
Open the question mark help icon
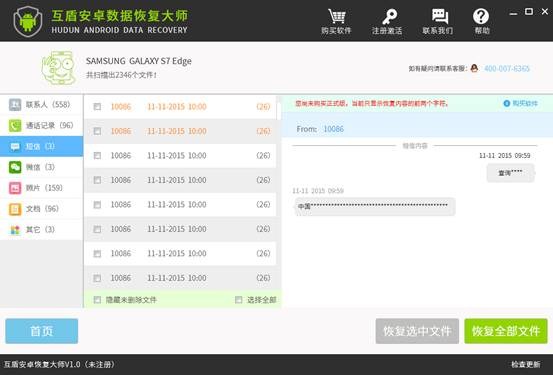(481, 17)
